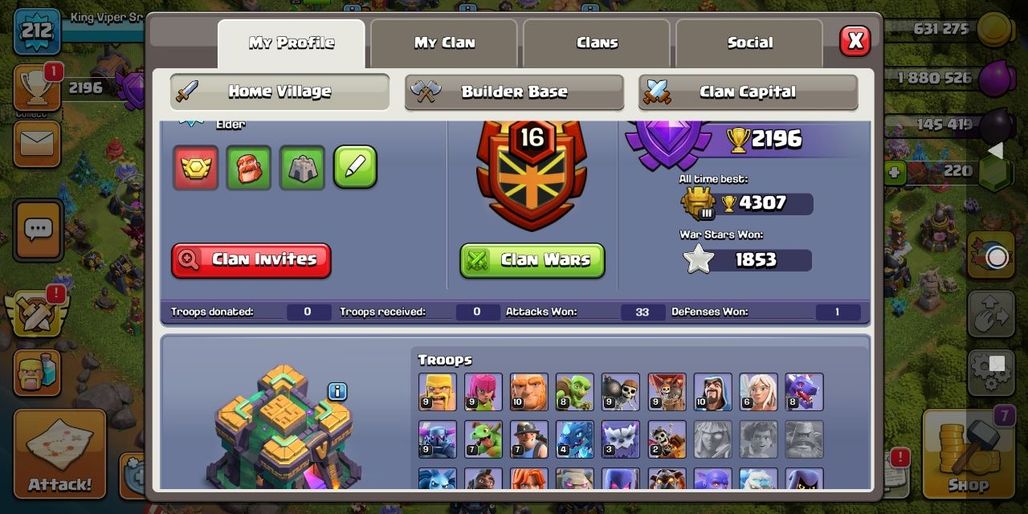Toggle the green castle label
Screen dimensions: 1028x514
302,167
